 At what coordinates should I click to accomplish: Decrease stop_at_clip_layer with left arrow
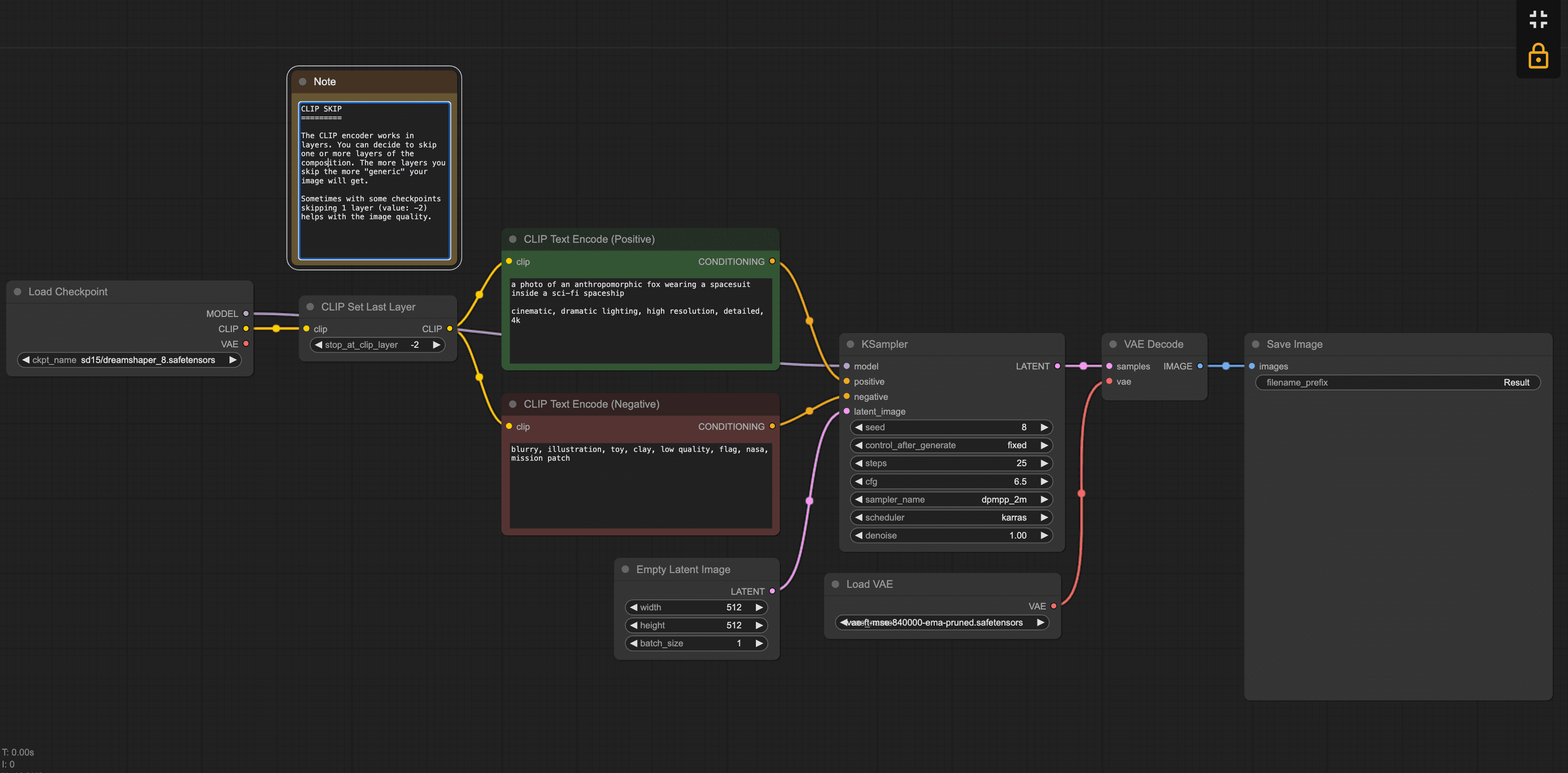[318, 345]
